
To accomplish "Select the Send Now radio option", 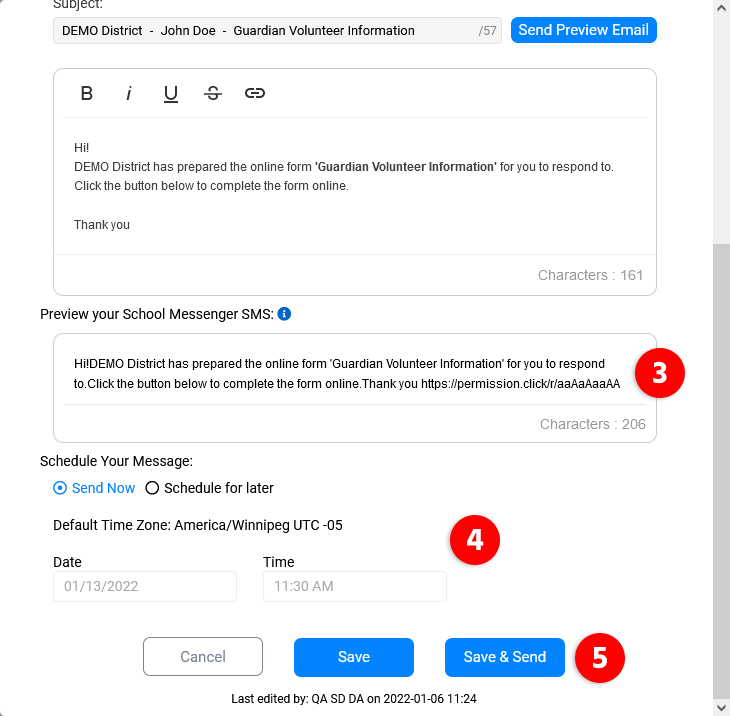I will click(60, 488).
